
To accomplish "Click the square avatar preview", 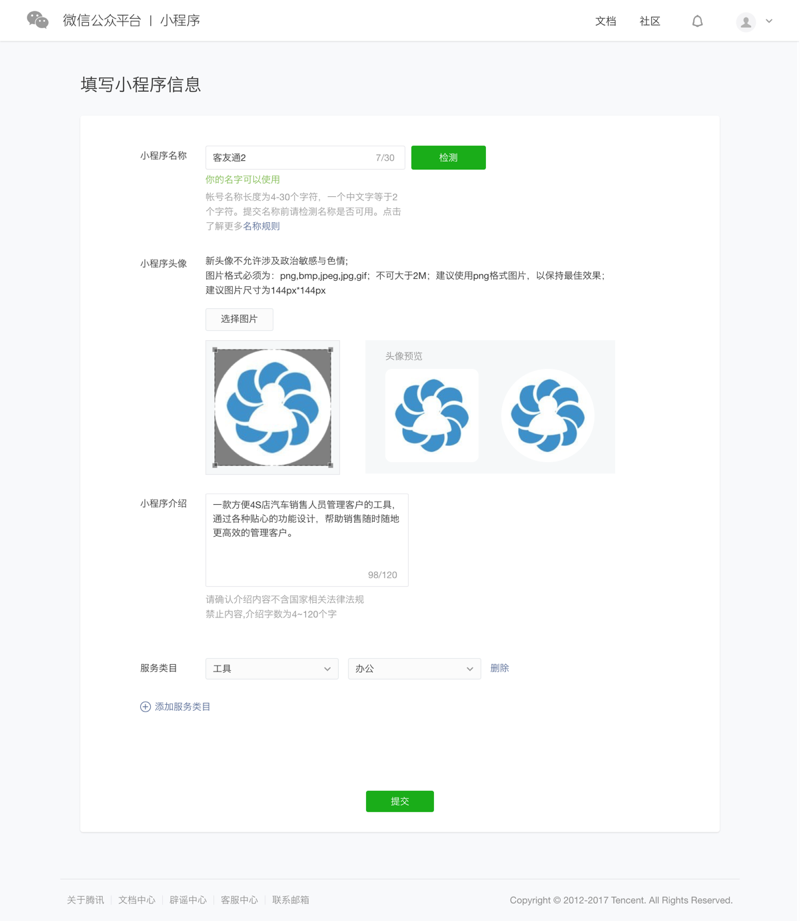I will tap(432, 415).
